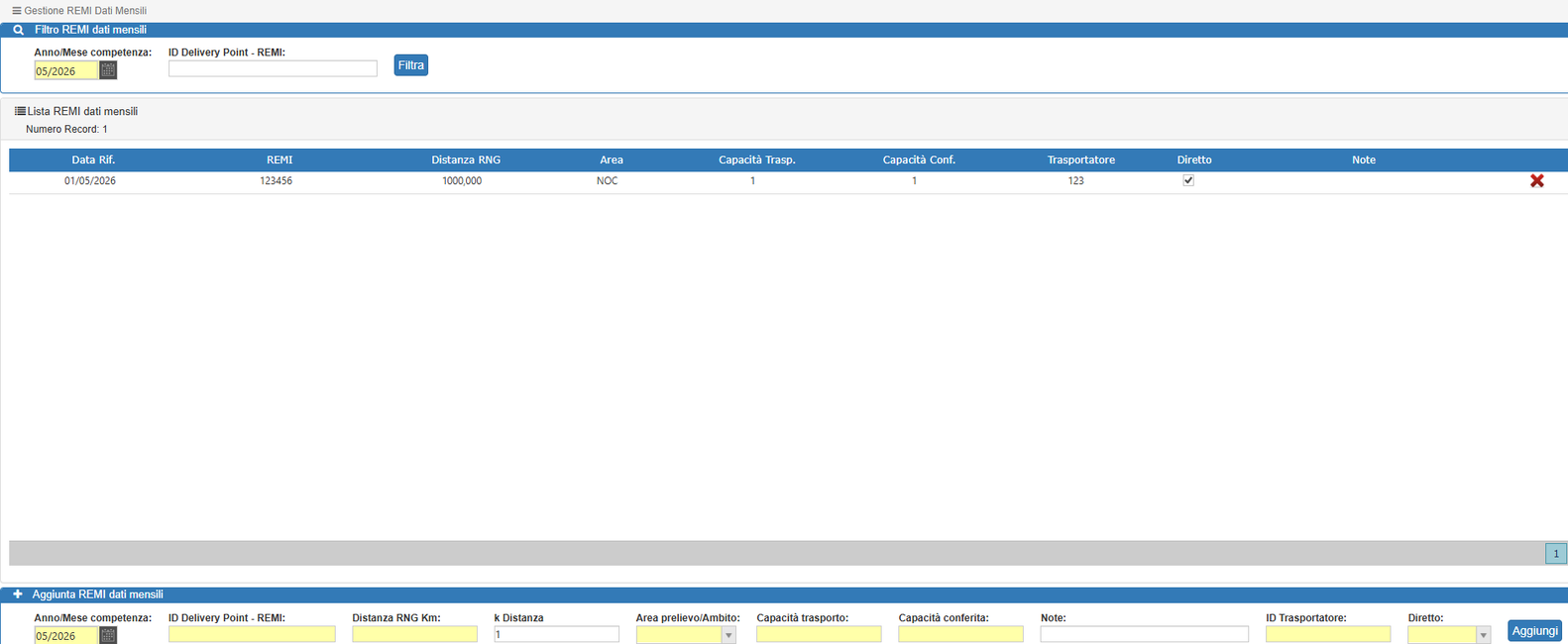Toggle the Diretto checkbox for REMI 123456

pyautogui.click(x=1188, y=180)
